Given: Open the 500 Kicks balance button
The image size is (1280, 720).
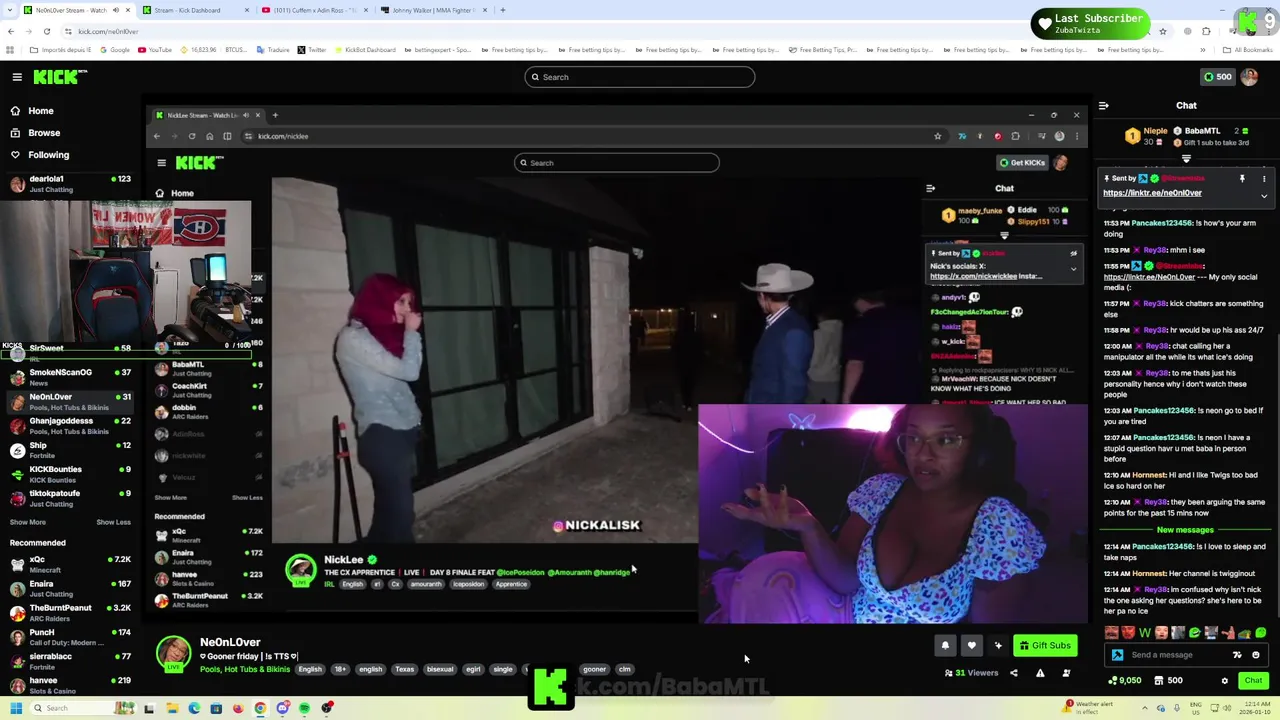Looking at the screenshot, I should click(1216, 77).
